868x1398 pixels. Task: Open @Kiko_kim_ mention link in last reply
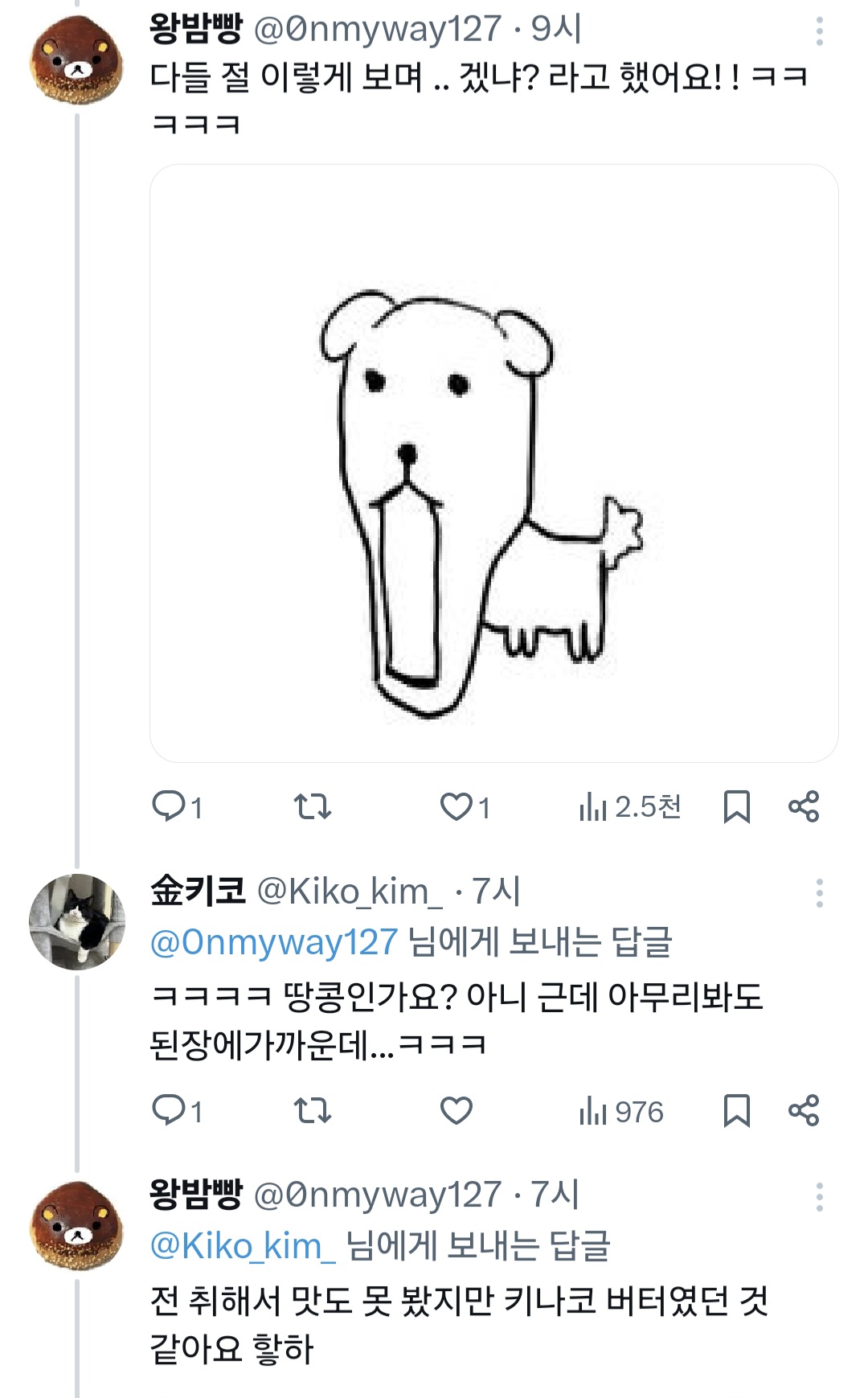pos(242,1245)
